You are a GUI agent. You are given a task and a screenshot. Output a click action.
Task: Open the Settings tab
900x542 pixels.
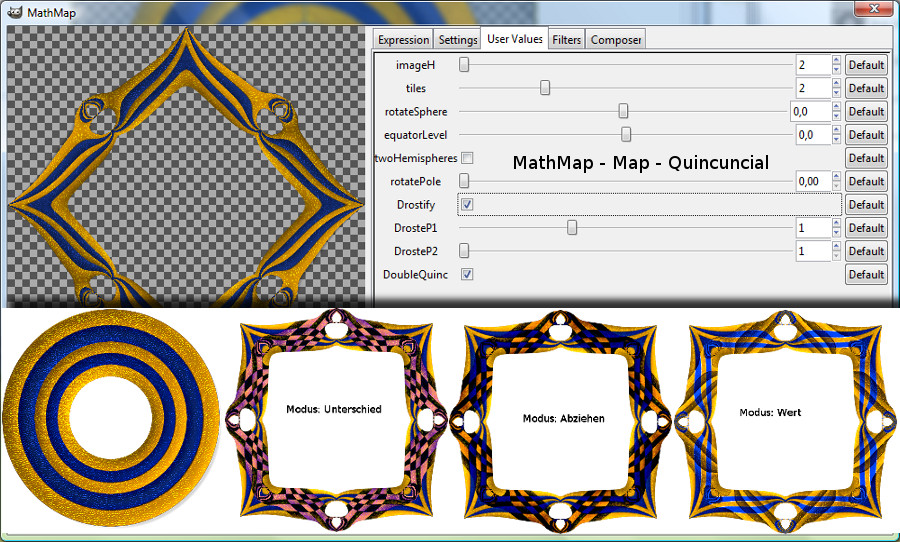458,40
